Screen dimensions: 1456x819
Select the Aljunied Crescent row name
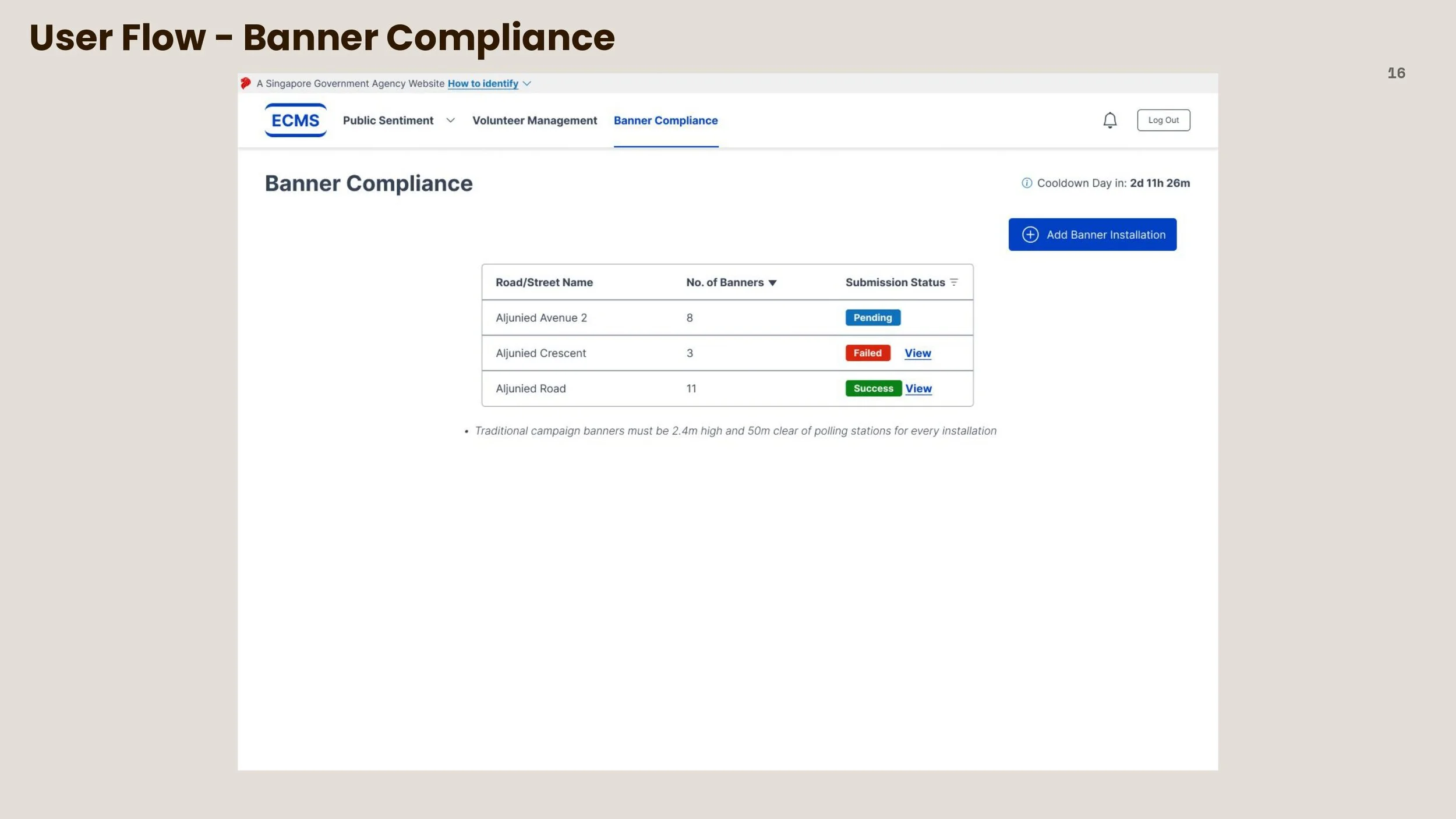[540, 353]
